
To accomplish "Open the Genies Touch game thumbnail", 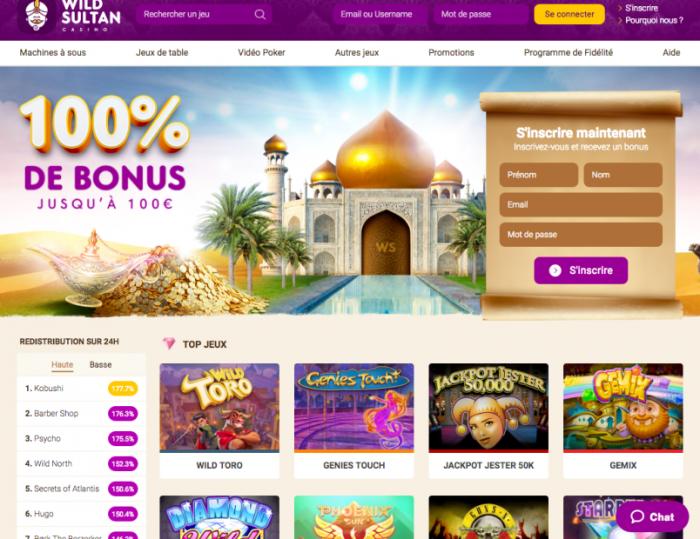I will (x=354, y=407).
